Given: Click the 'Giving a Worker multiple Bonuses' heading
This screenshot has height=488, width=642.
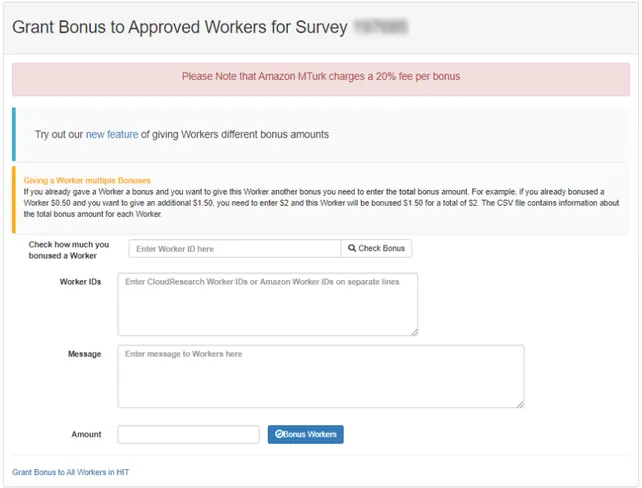Looking at the screenshot, I should pyautogui.click(x=87, y=181).
